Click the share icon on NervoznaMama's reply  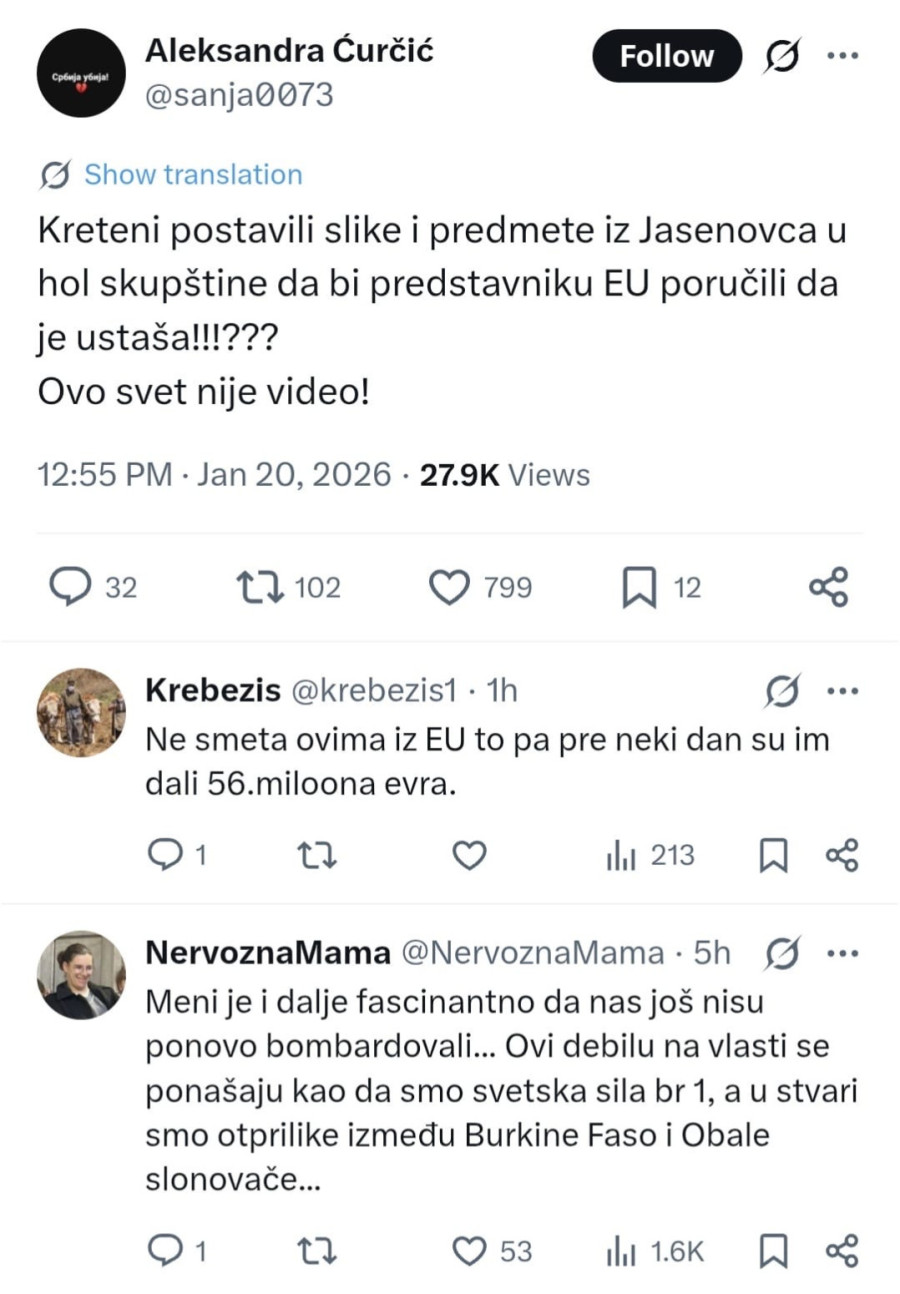pos(840,1251)
